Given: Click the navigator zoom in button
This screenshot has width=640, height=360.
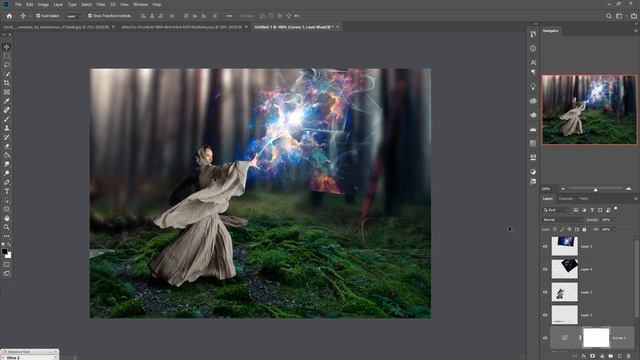Looking at the screenshot, I should [628, 189].
